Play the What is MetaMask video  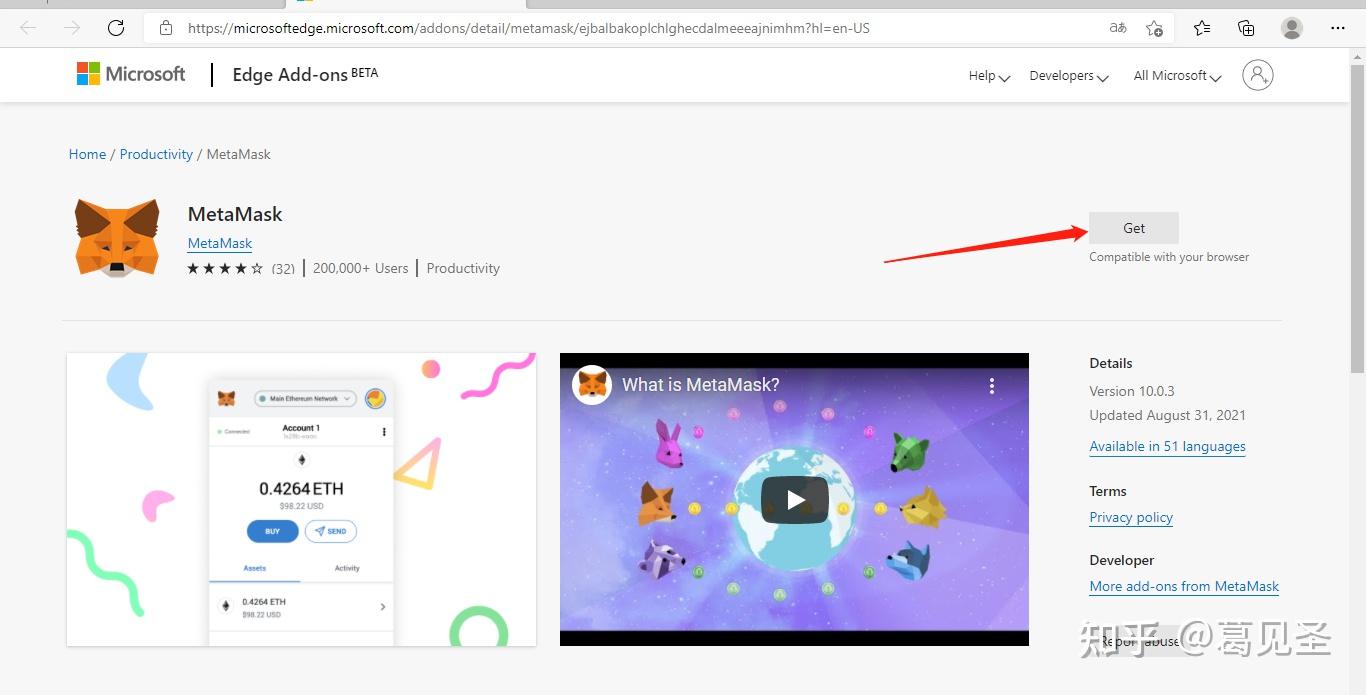[x=795, y=500]
